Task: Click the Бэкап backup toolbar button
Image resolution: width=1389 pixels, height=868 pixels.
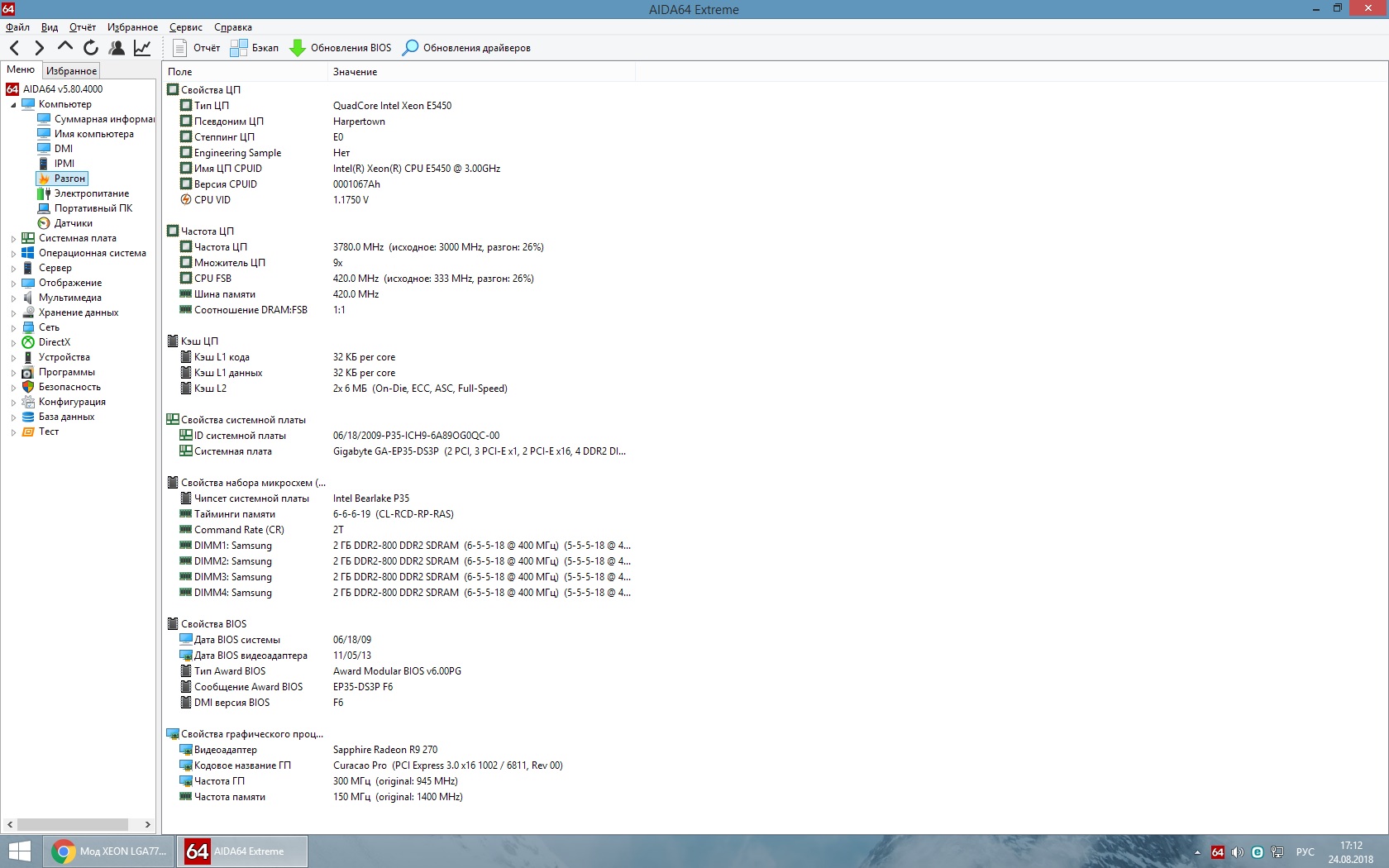Action: tap(255, 48)
